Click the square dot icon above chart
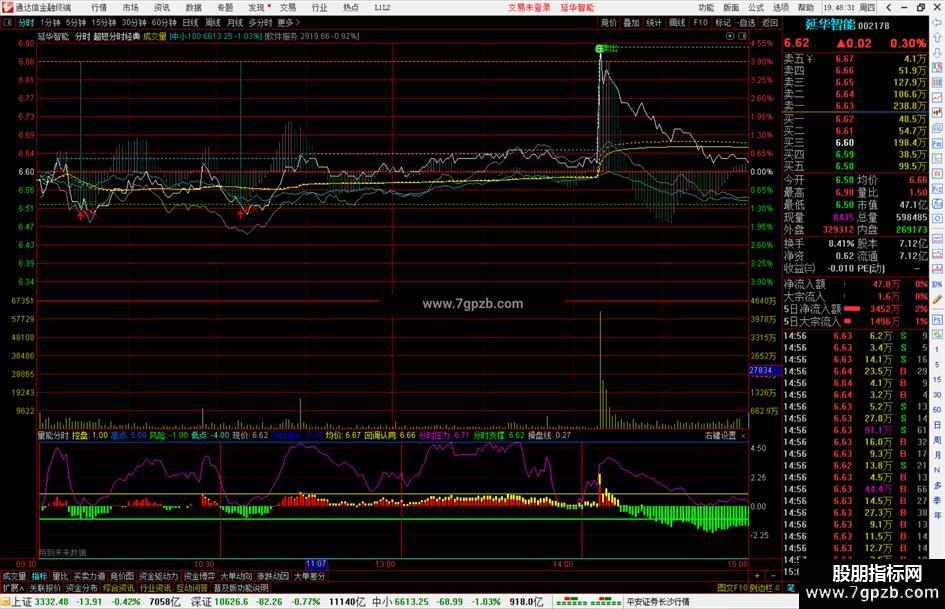945x609 pixels. pos(730,36)
